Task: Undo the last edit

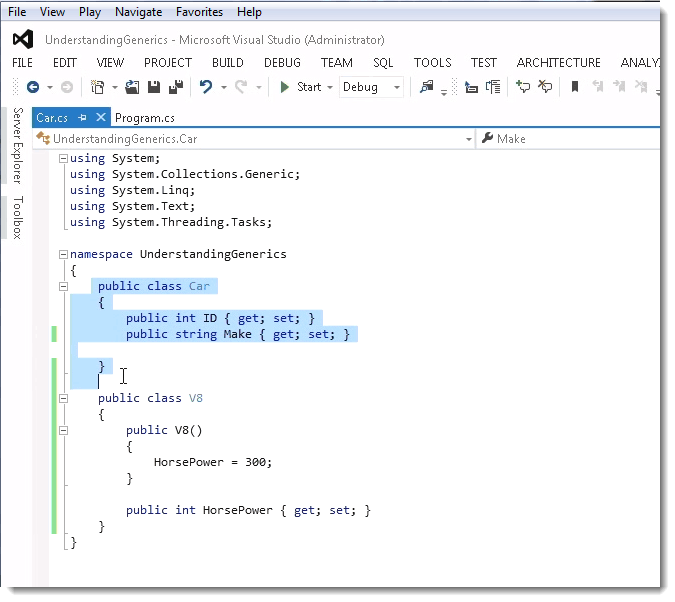Action: pos(206,87)
